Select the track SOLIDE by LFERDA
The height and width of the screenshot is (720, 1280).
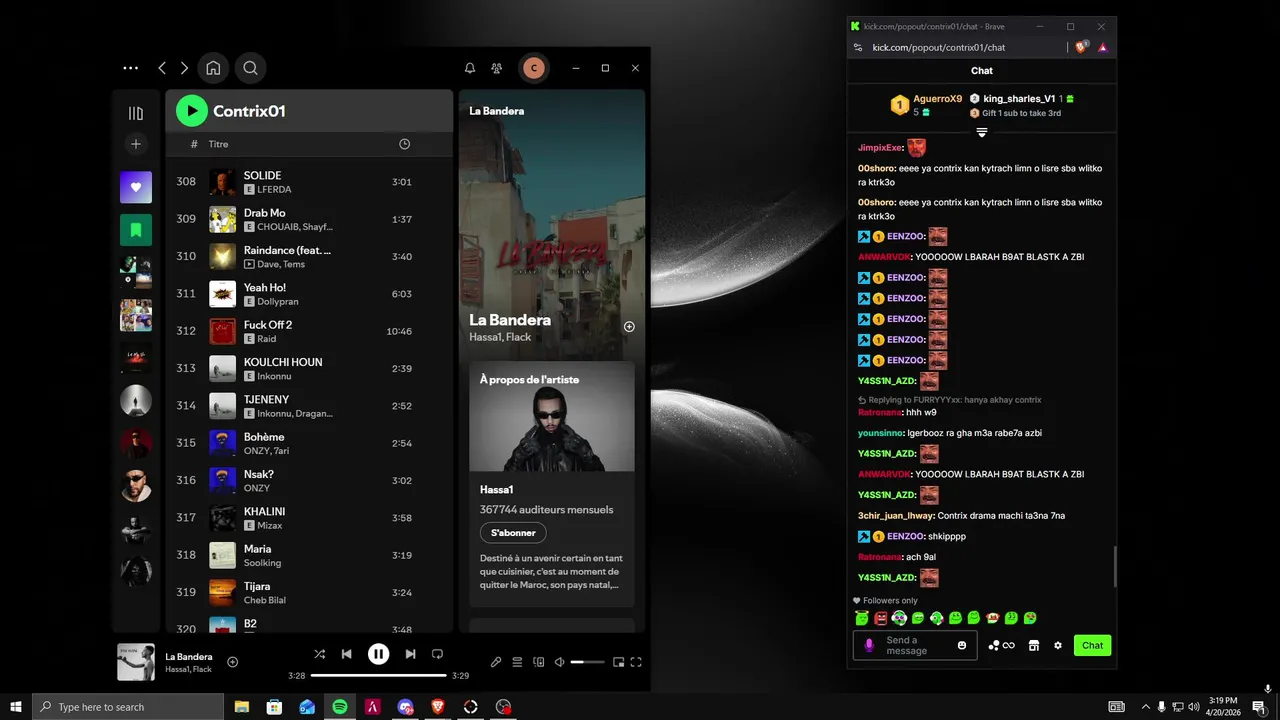coord(309,182)
